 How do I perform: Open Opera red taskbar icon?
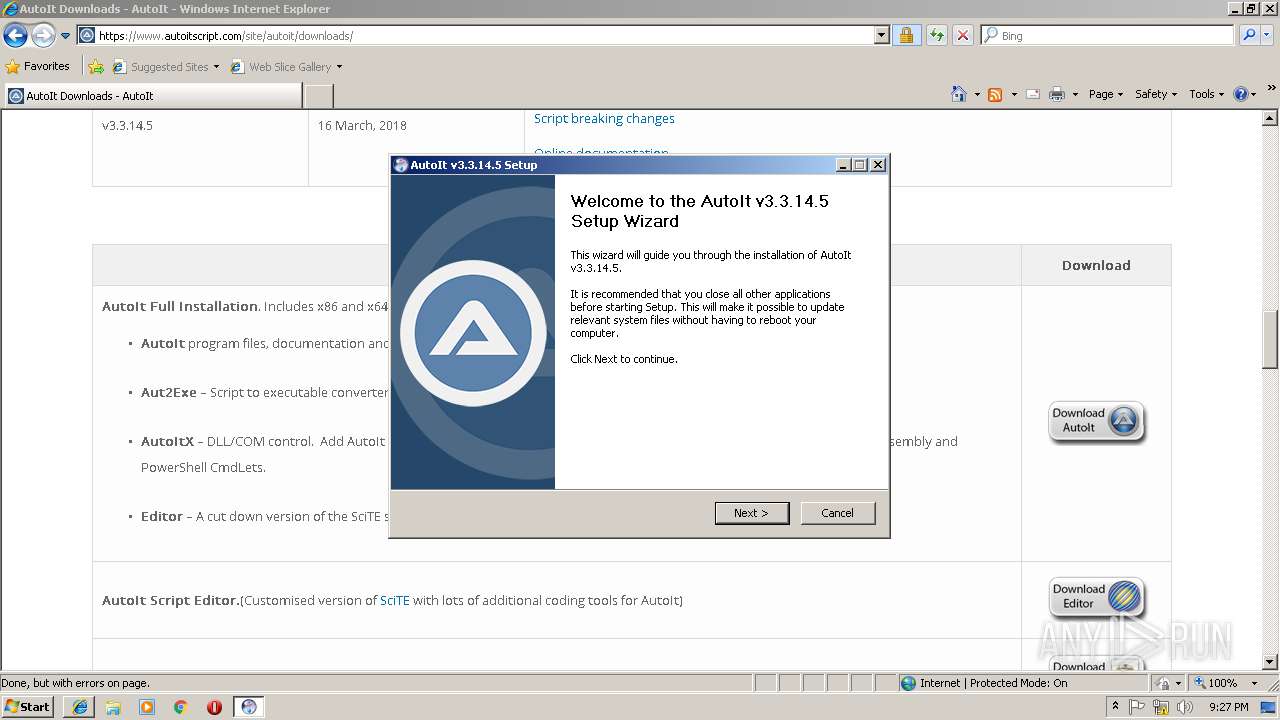[x=214, y=707]
